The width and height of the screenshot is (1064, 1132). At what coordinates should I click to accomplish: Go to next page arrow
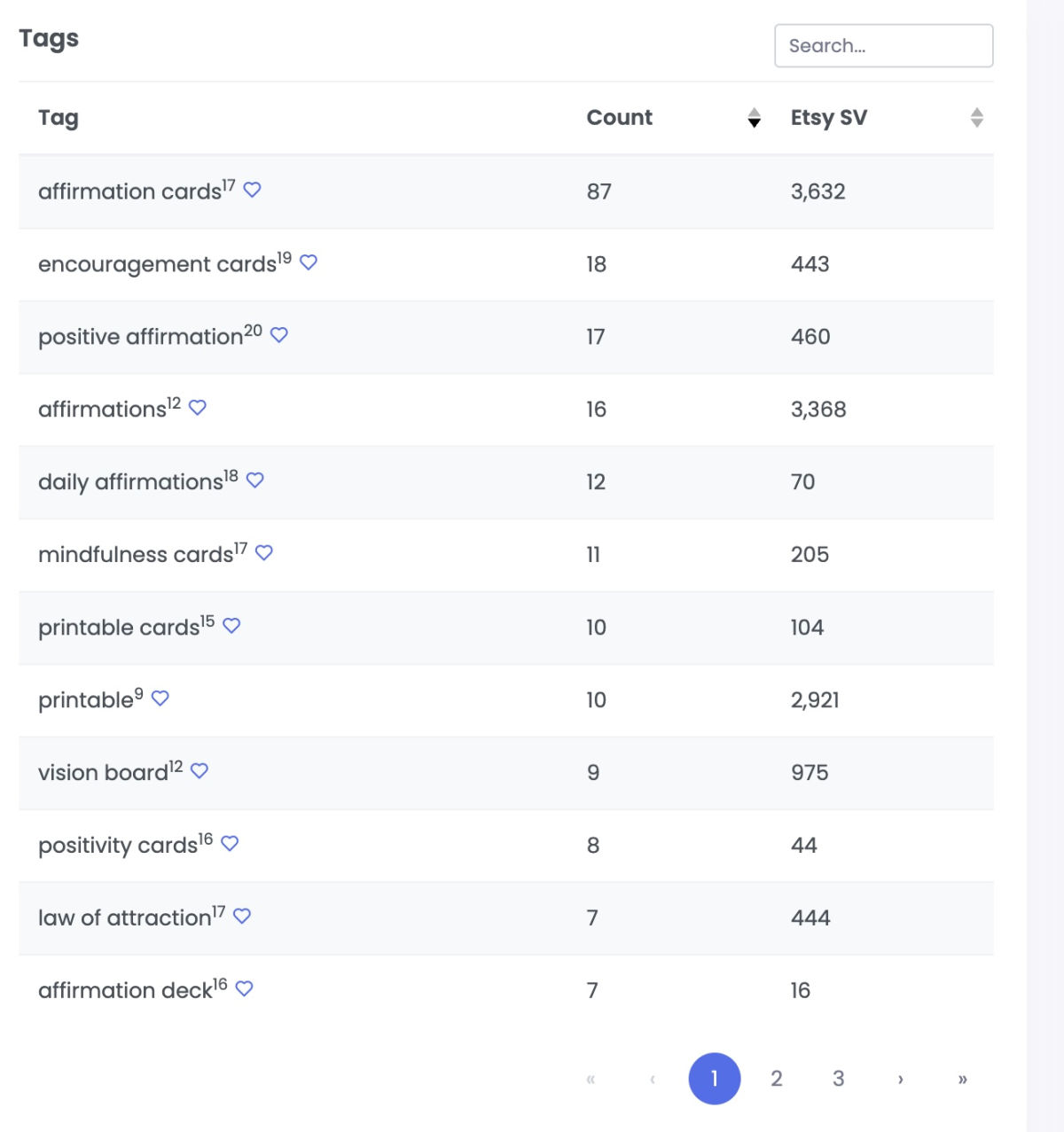pyautogui.click(x=900, y=1079)
